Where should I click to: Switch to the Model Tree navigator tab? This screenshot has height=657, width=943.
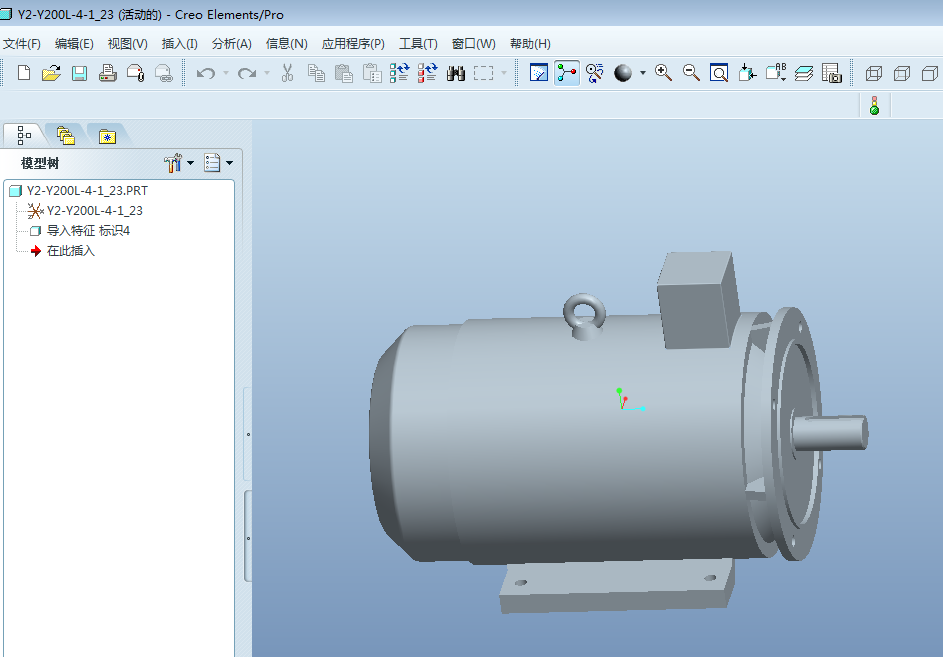[x=24, y=135]
